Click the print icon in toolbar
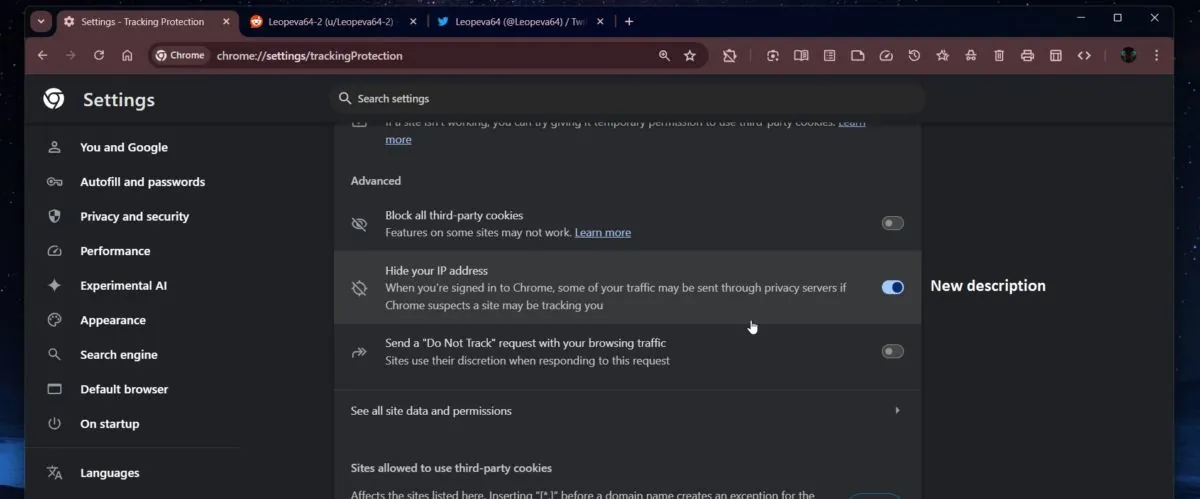Image resolution: width=1200 pixels, height=499 pixels. tap(1027, 56)
